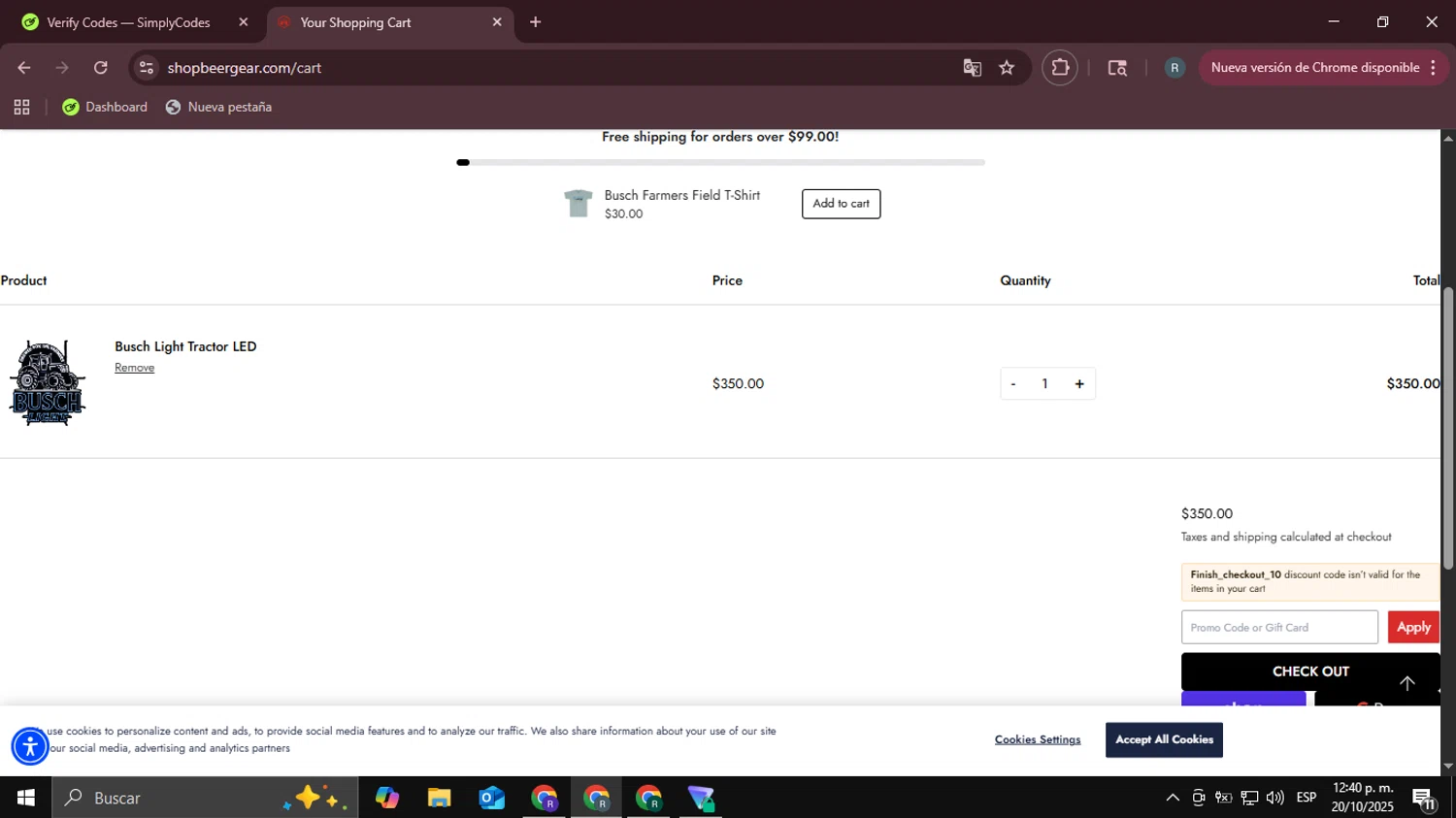
Task: Click the Quantity column header
Action: pyautogui.click(x=1025, y=280)
